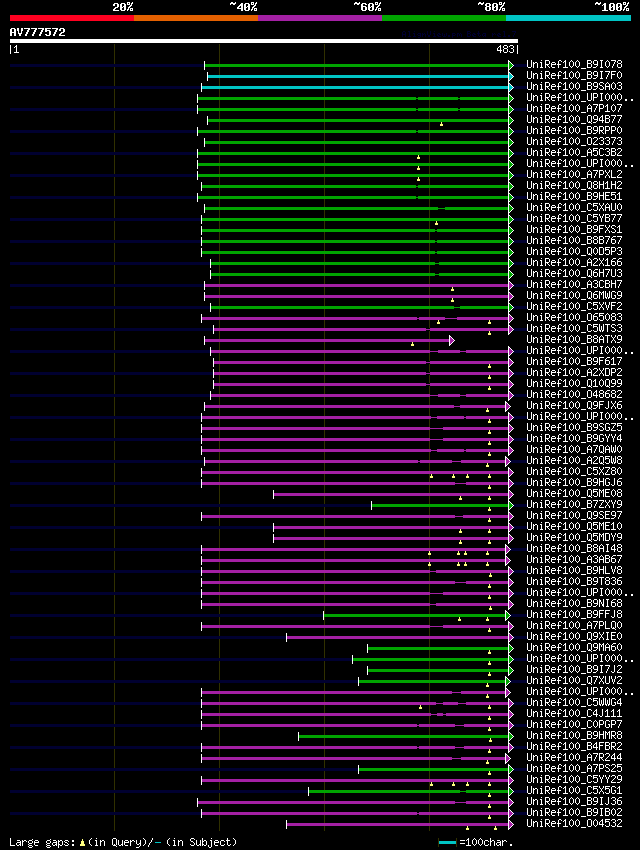Select label UniRef100_Q9SE97
The width and height of the screenshot is (640, 850).
click(574, 516)
